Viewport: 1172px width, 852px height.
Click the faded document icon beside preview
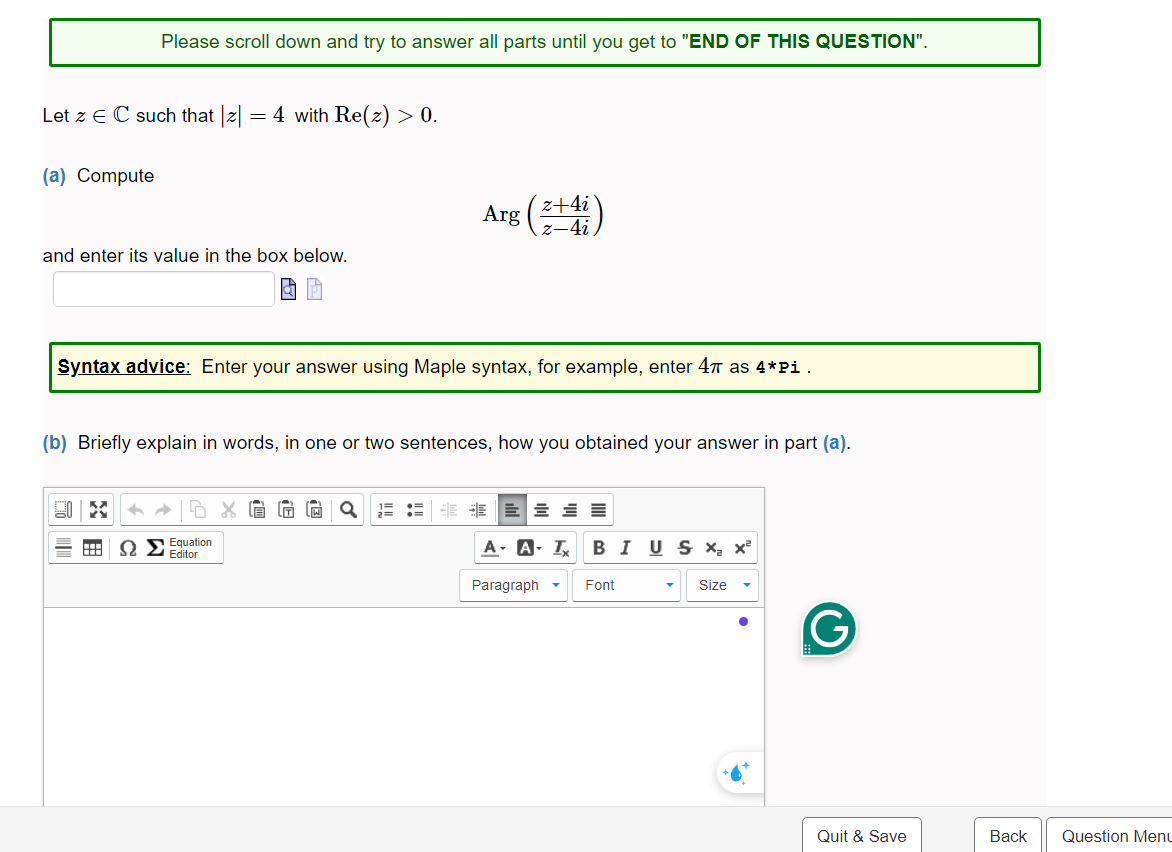pos(315,288)
